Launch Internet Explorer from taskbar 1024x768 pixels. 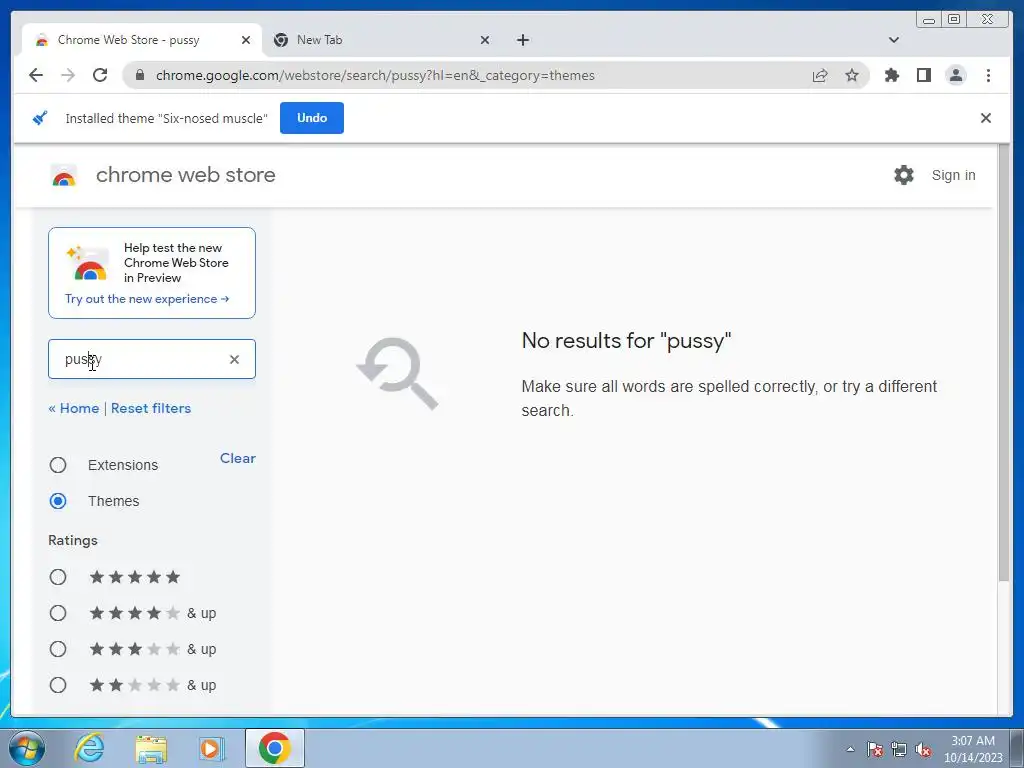point(89,748)
